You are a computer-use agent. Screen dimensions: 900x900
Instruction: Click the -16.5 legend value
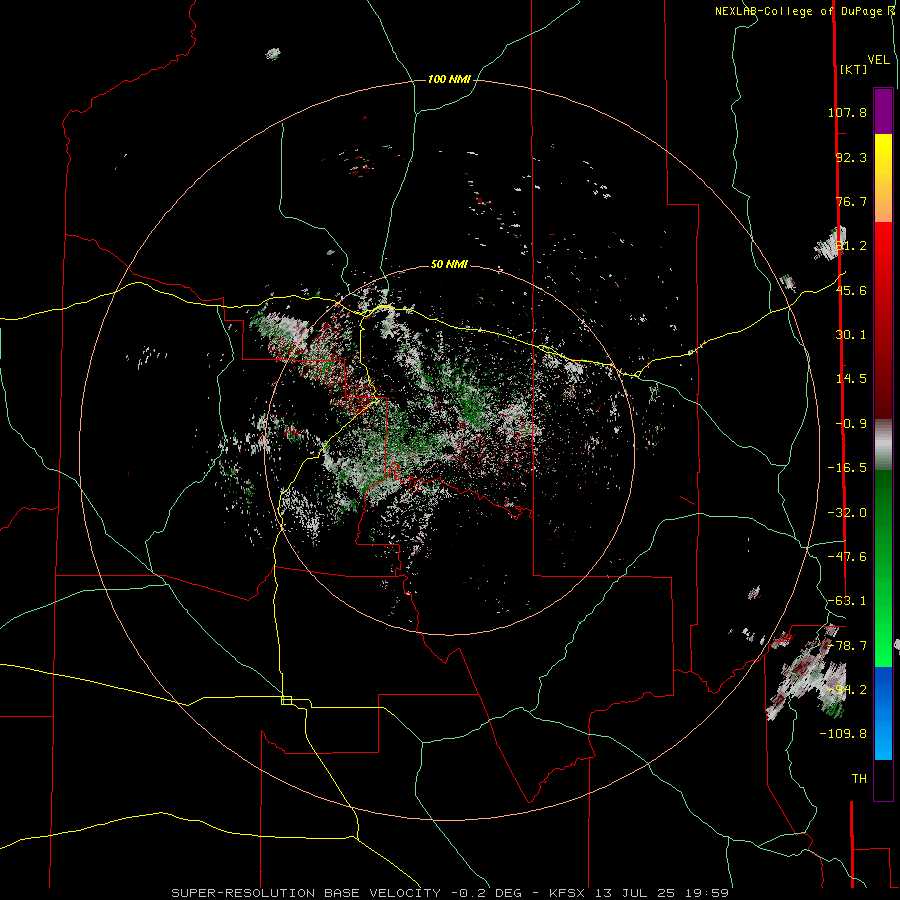(x=847, y=468)
